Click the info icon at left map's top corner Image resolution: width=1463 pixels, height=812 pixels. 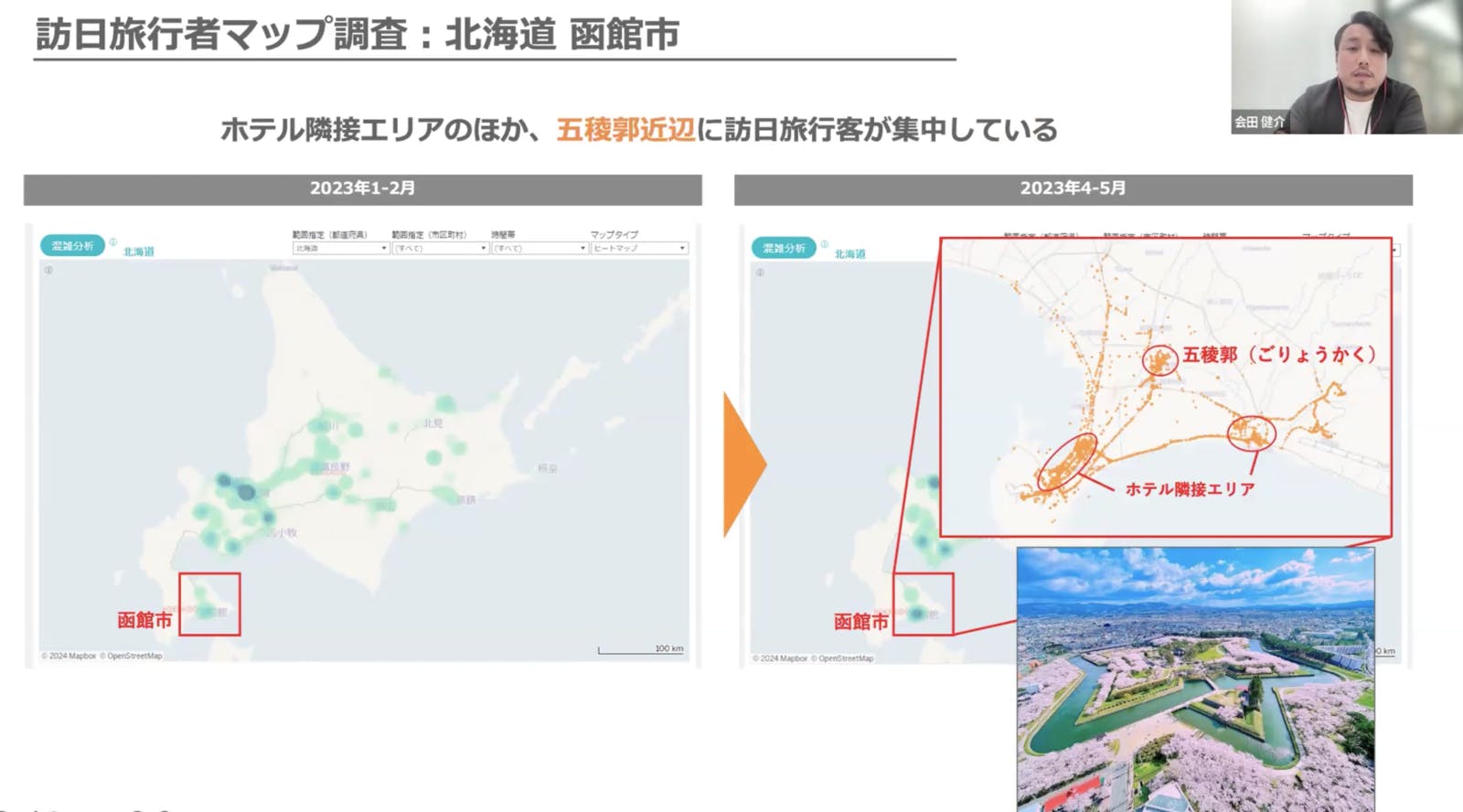[48, 270]
